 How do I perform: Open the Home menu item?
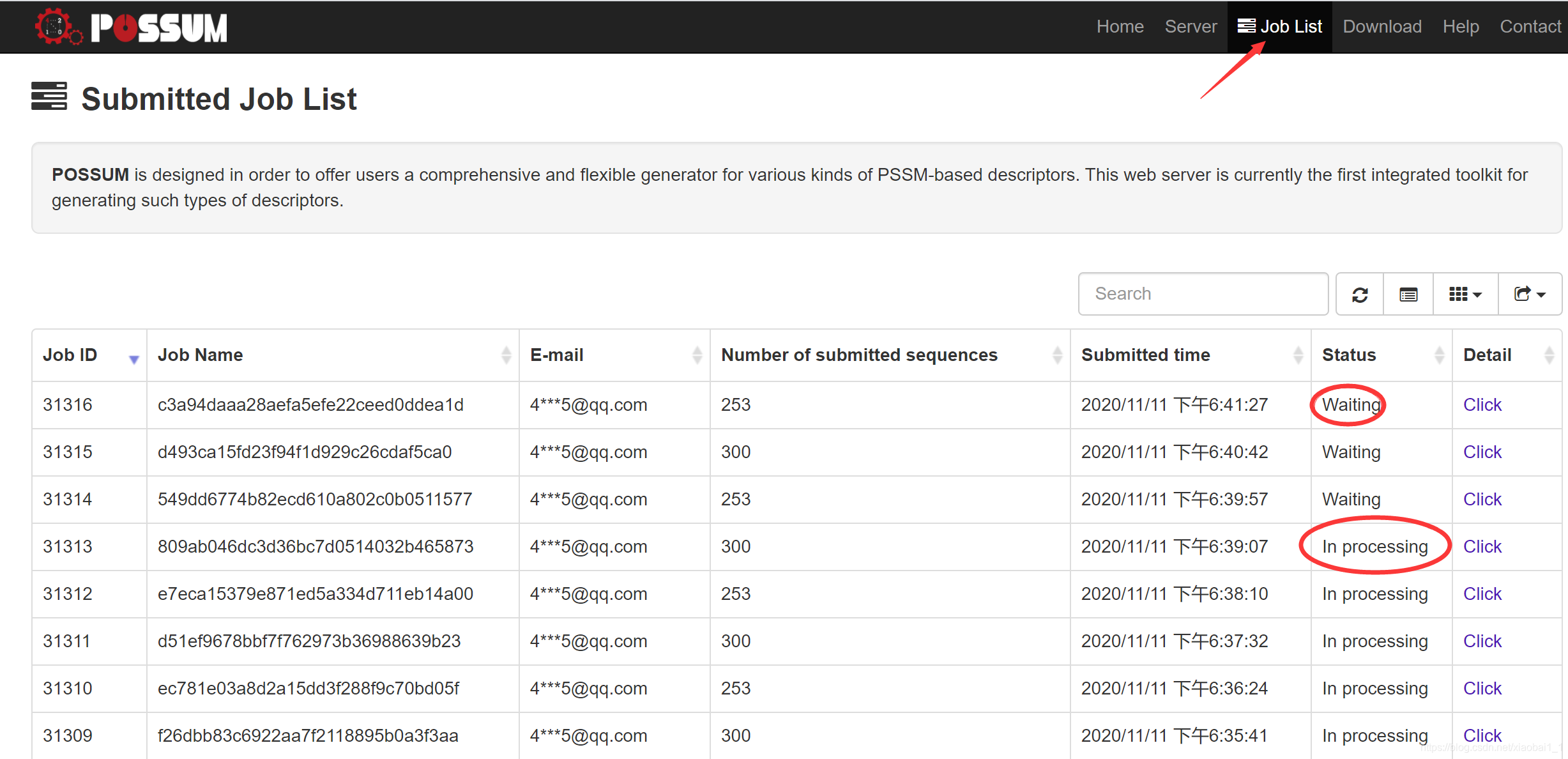pyautogui.click(x=1120, y=27)
